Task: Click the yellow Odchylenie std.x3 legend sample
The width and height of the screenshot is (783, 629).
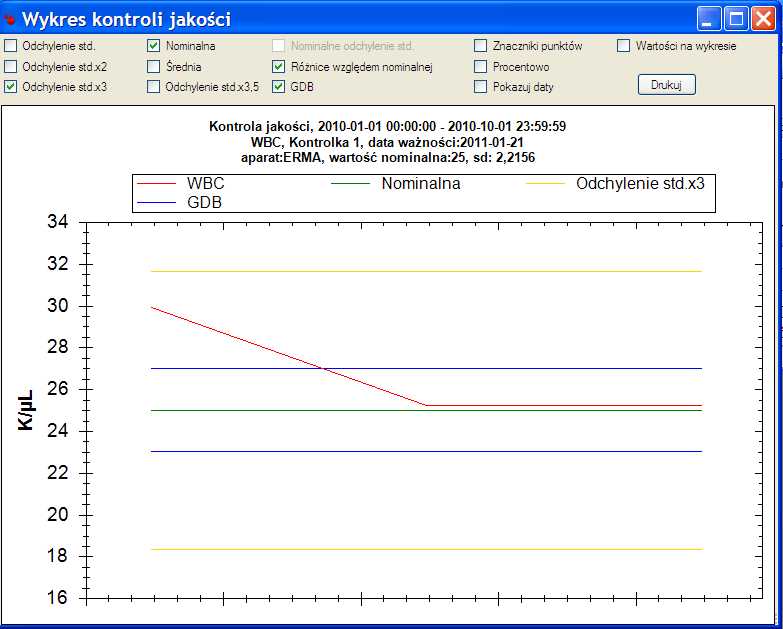Action: [545, 184]
